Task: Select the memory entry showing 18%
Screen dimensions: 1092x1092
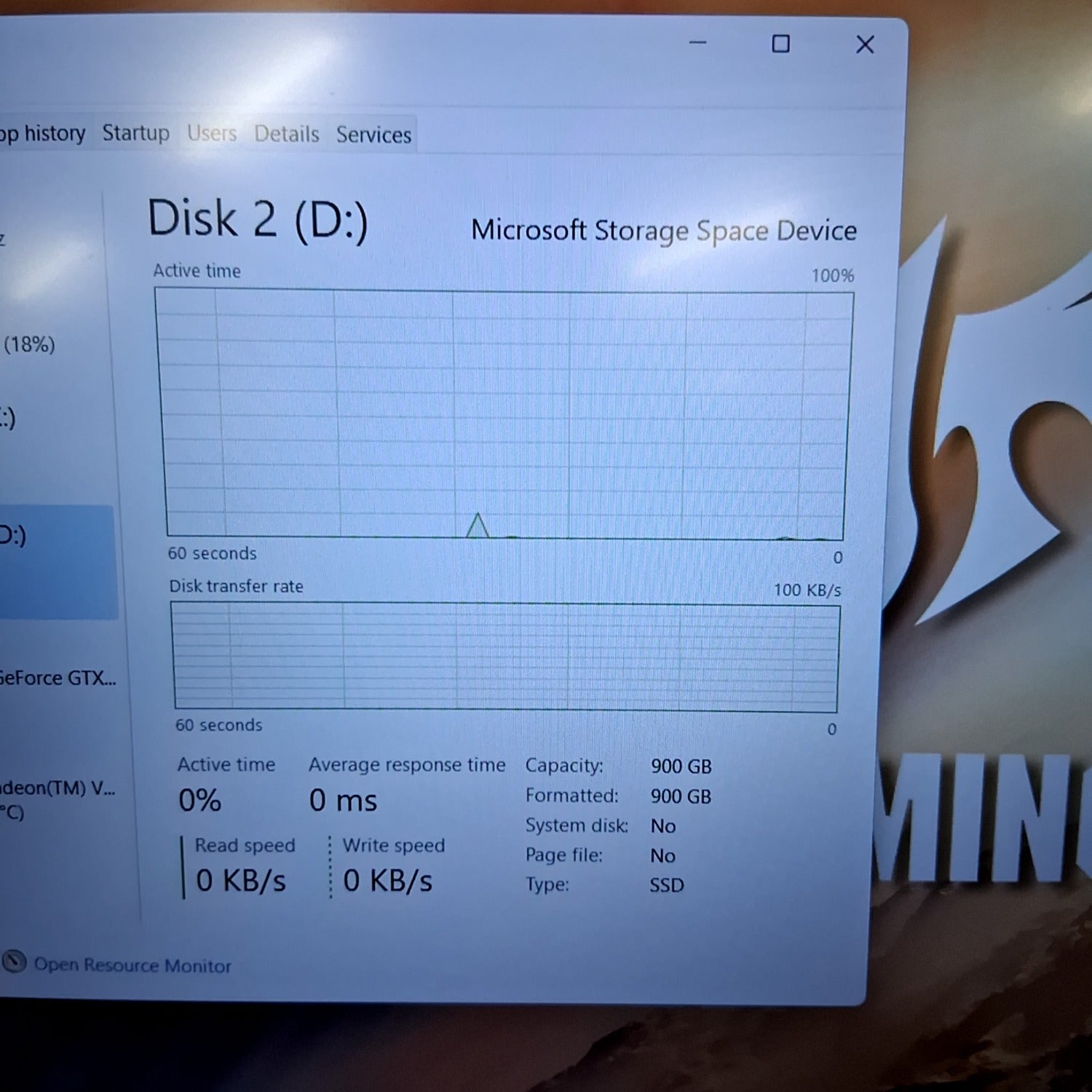Action: click(x=29, y=344)
